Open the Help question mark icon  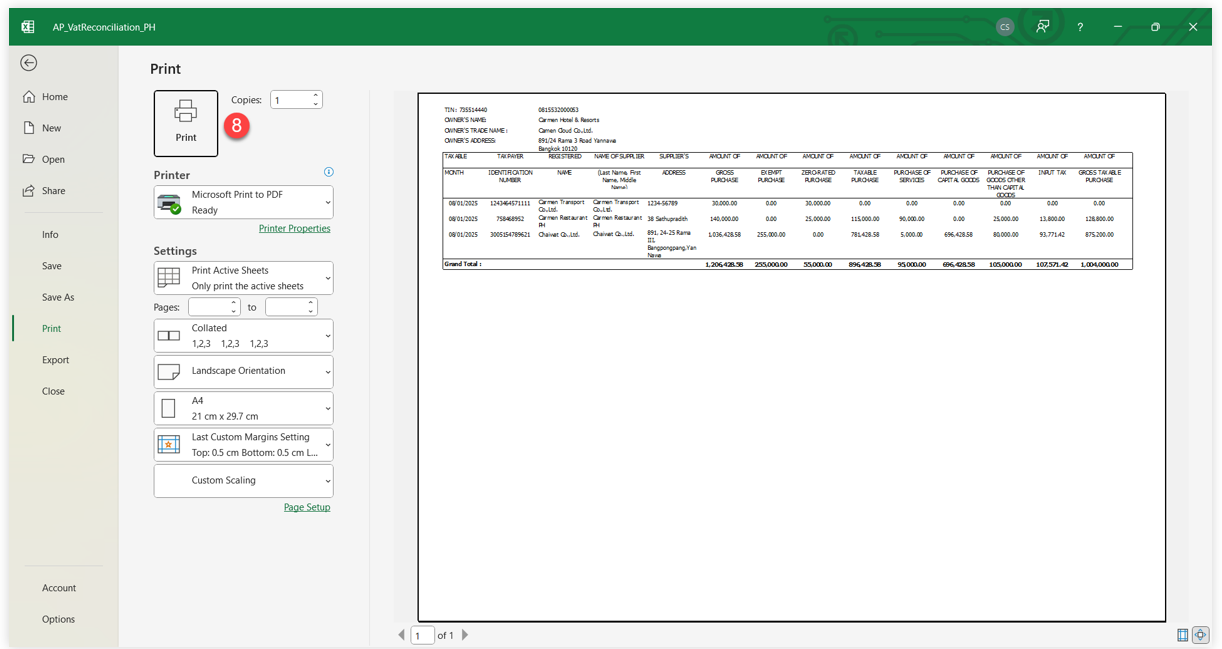(1080, 27)
